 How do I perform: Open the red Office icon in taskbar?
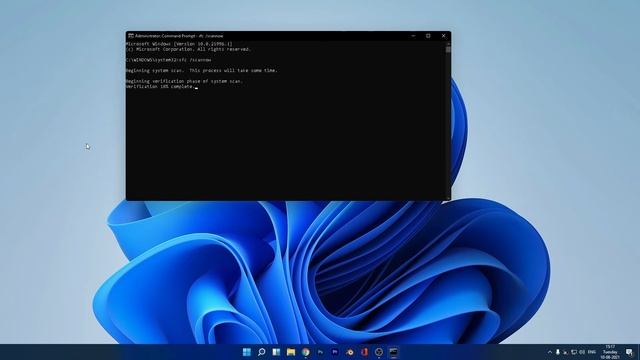[364, 352]
